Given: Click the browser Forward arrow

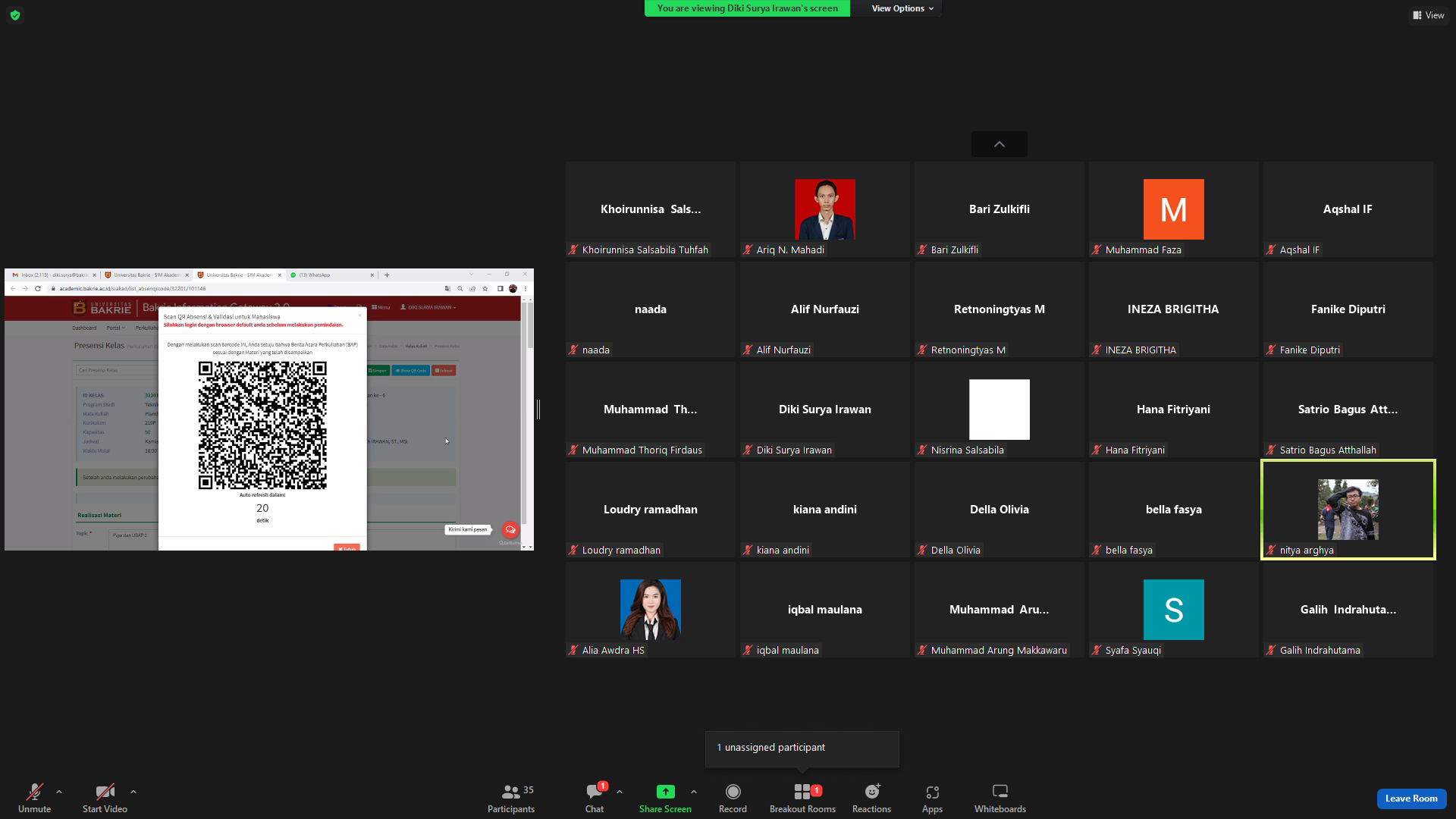Looking at the screenshot, I should point(25,289).
